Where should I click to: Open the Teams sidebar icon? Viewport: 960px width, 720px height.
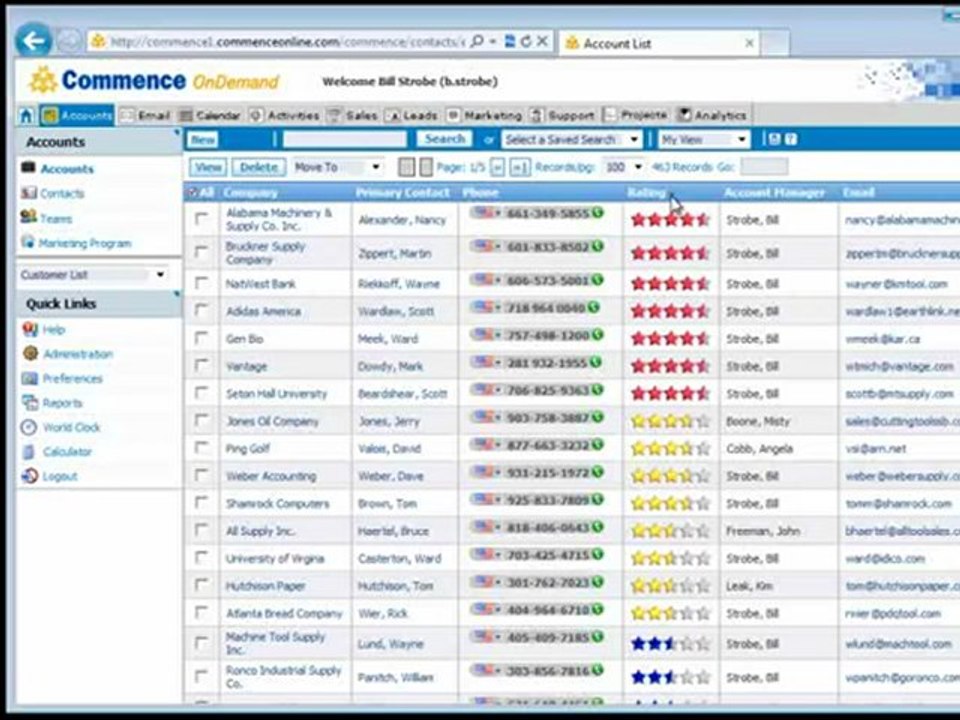[x=29, y=217]
